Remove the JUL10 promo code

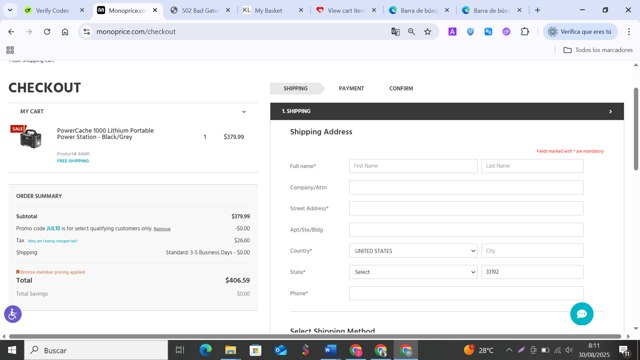[162, 229]
